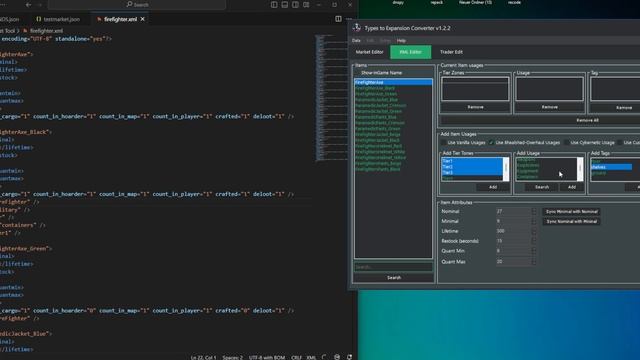Open VS Code command center search box
The width and height of the screenshot is (640, 360).
tap(137, 5)
